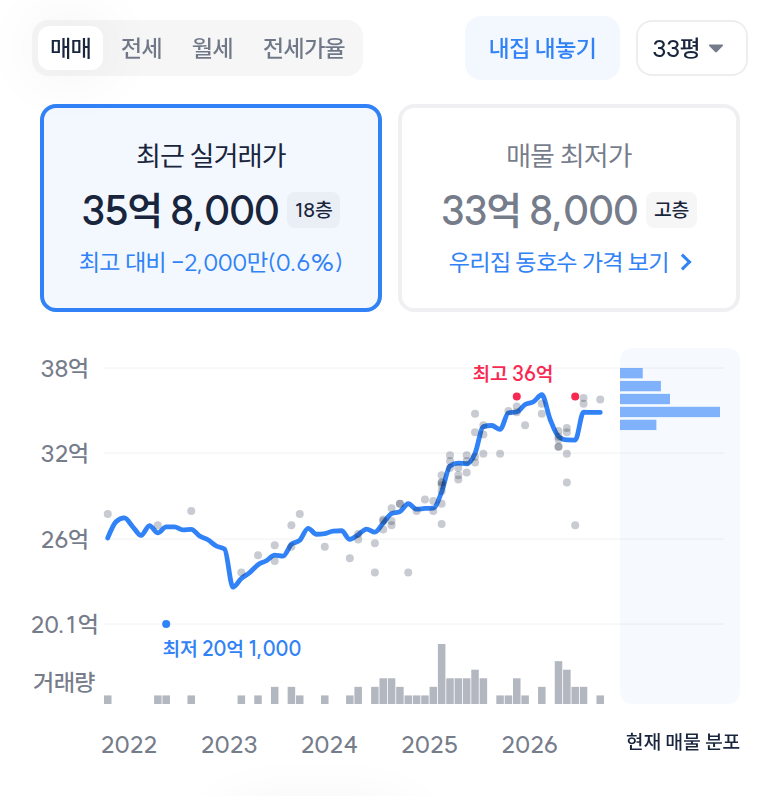Click the tallest 거래량 bar in 2025

click(x=442, y=674)
